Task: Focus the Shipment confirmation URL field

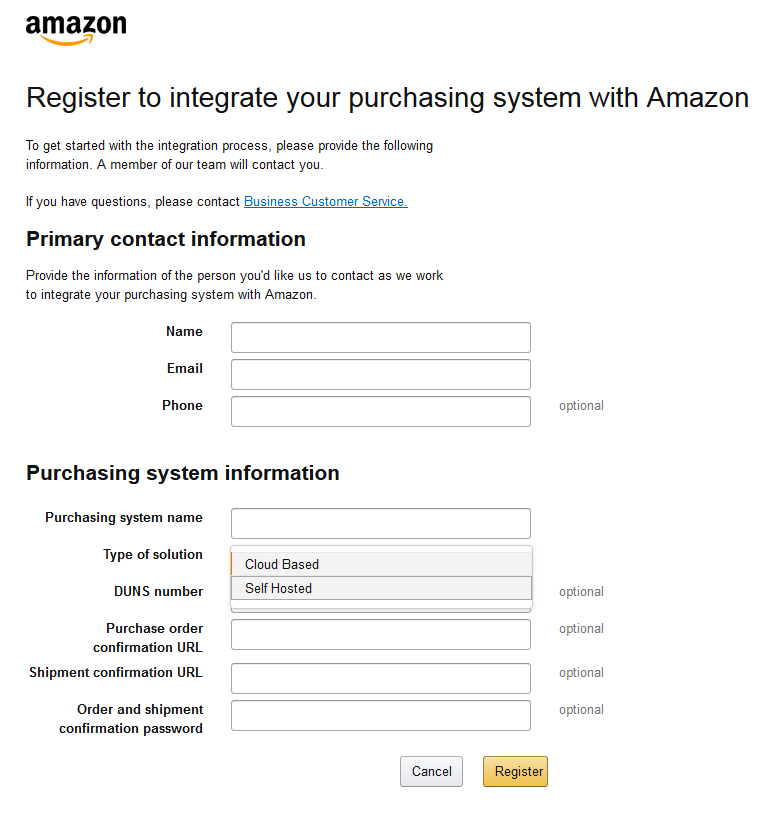Action: [x=380, y=678]
